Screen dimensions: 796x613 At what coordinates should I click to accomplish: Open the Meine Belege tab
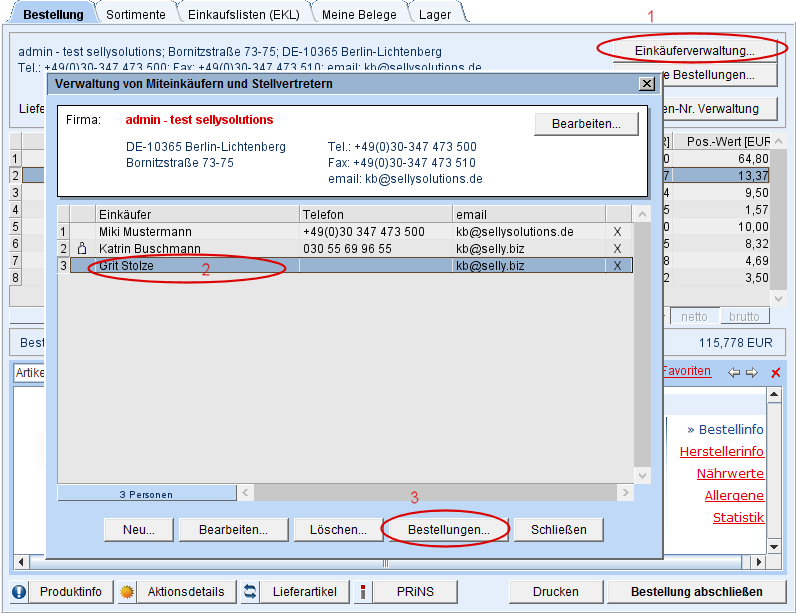(x=358, y=14)
